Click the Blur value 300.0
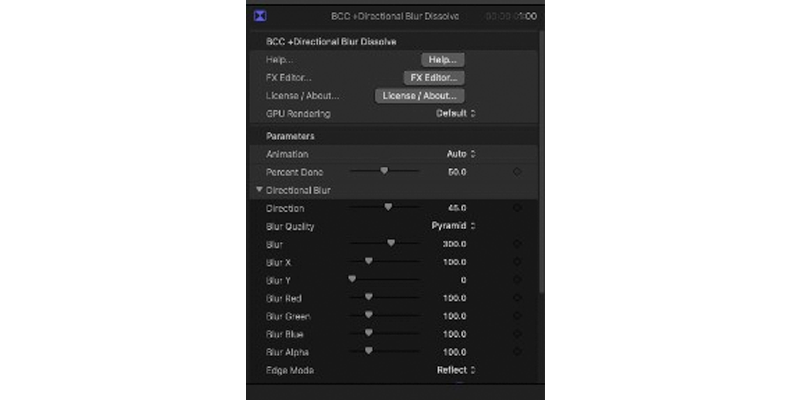 point(455,244)
